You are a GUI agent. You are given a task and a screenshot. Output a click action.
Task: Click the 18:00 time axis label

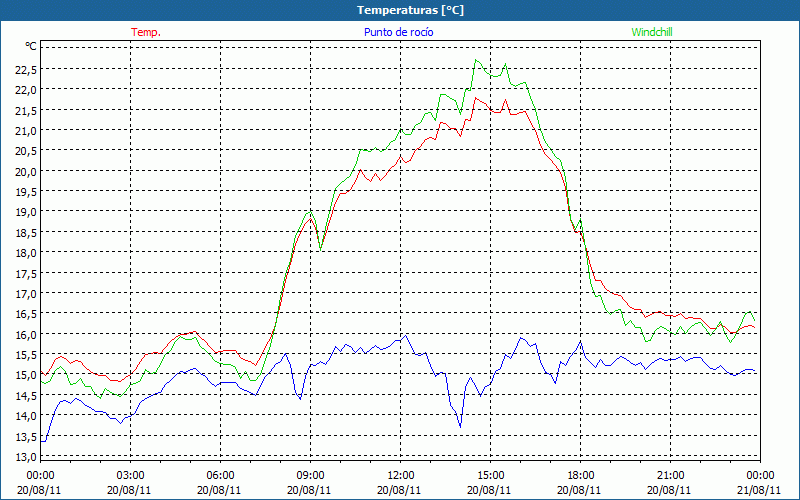[581, 476]
